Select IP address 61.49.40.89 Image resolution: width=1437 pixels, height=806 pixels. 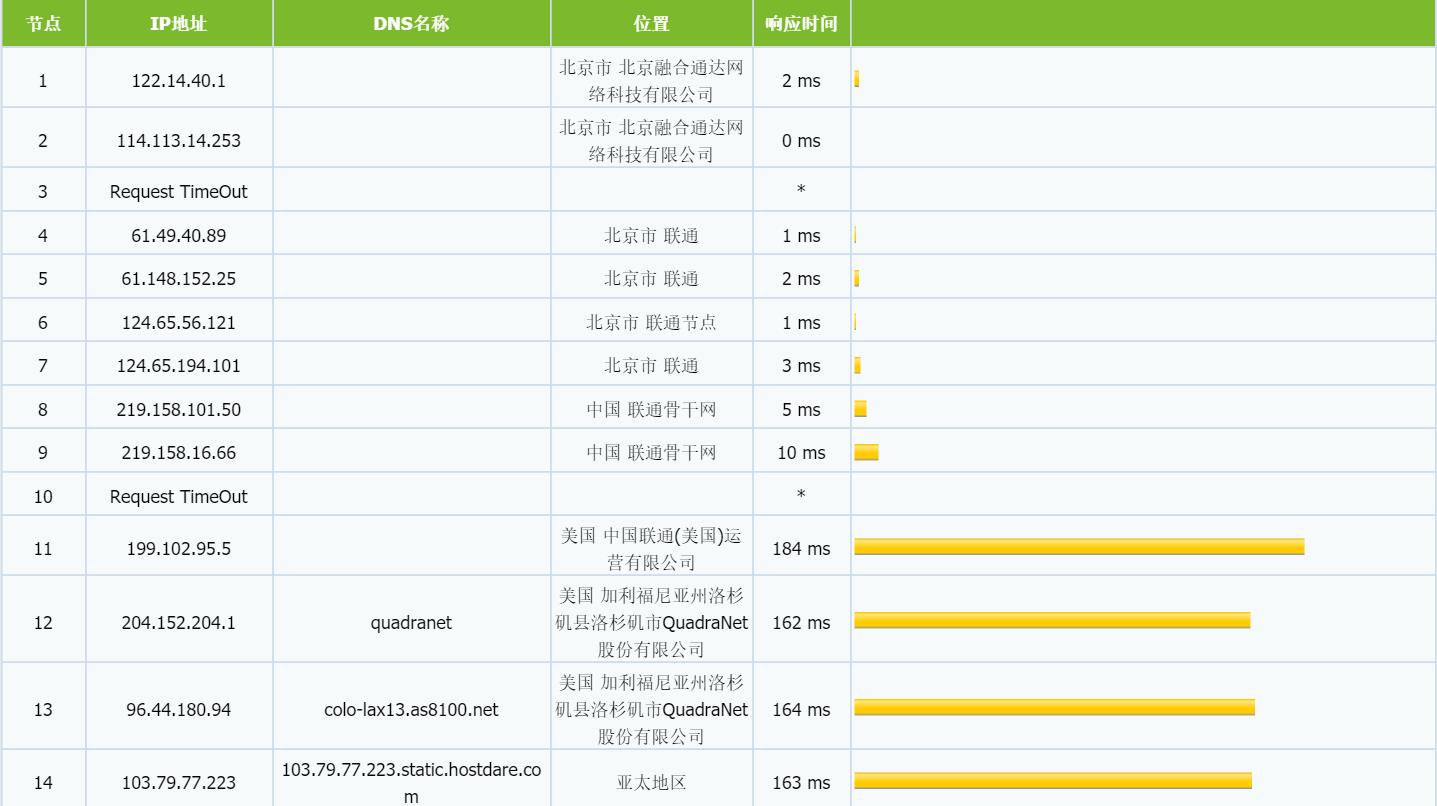179,236
